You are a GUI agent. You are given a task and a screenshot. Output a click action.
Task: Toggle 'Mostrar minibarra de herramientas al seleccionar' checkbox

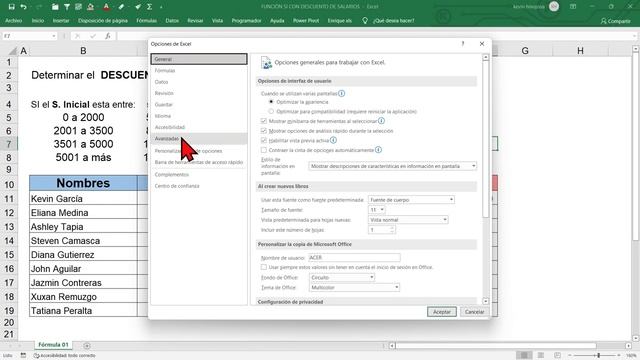click(264, 121)
